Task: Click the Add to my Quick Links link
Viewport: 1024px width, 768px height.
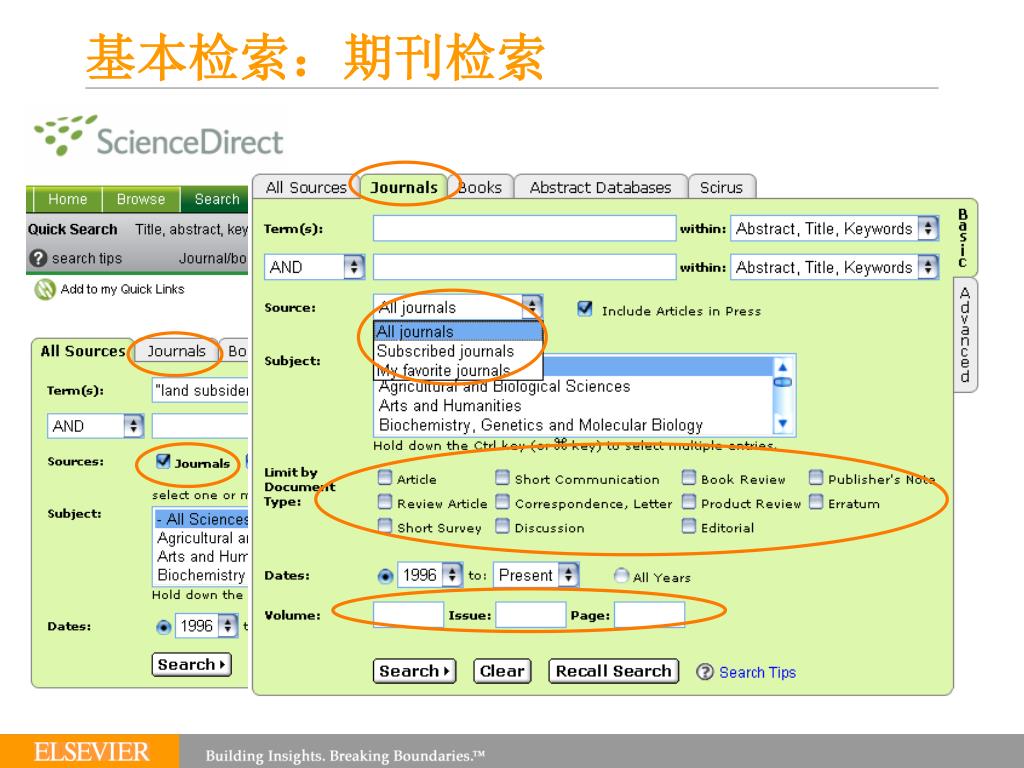Action: pyautogui.click(x=123, y=289)
